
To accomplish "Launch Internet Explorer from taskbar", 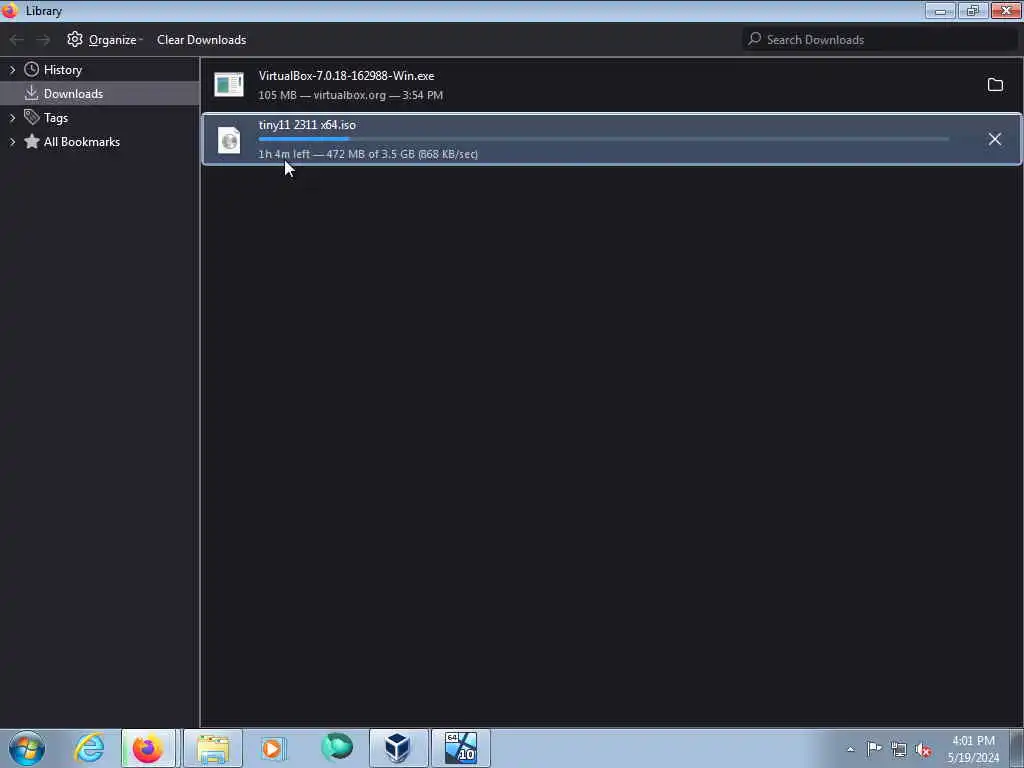I will [89, 748].
